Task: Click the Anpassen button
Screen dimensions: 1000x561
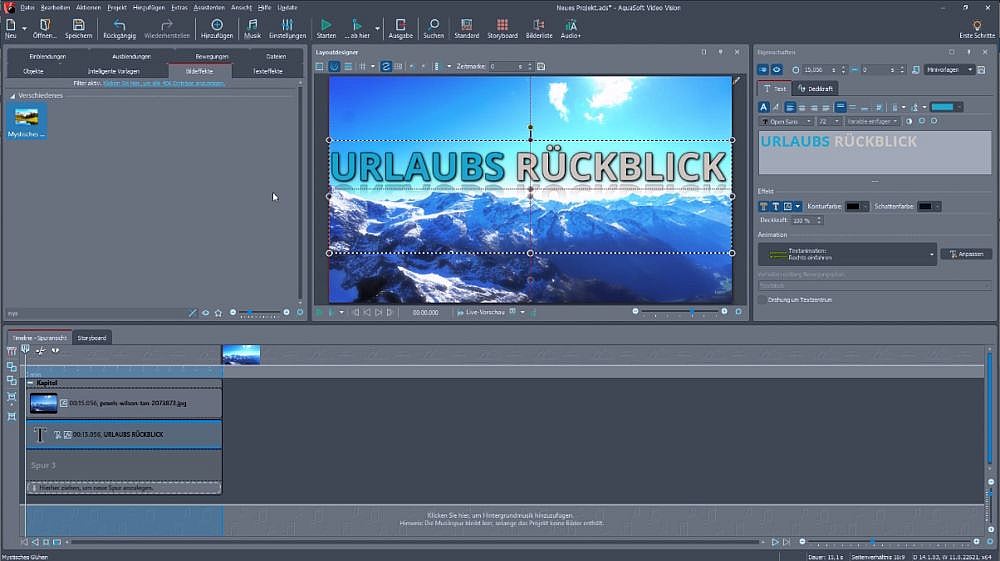Action: (x=966, y=254)
